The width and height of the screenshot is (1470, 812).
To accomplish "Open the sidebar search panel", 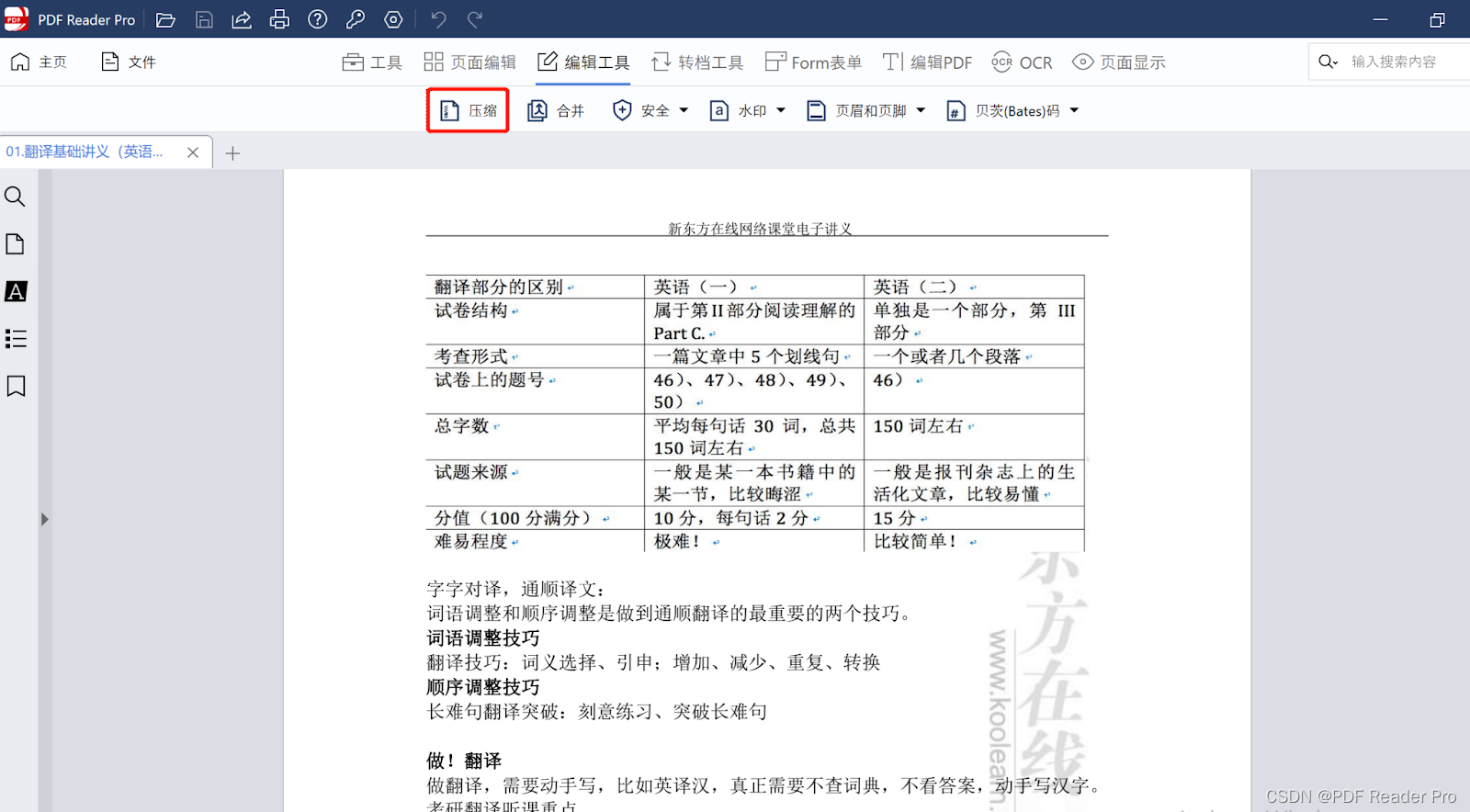I will [x=15, y=197].
